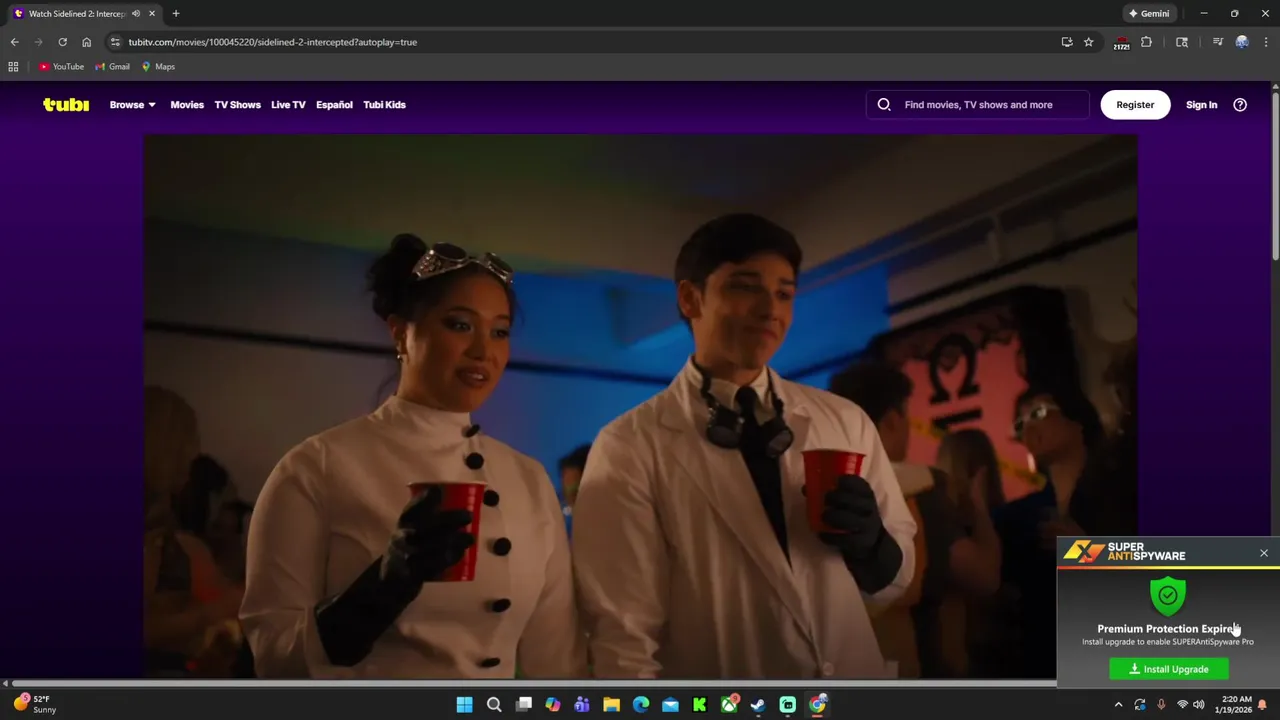Click the Gemini button
This screenshot has height=720, width=1280.
1149,14
